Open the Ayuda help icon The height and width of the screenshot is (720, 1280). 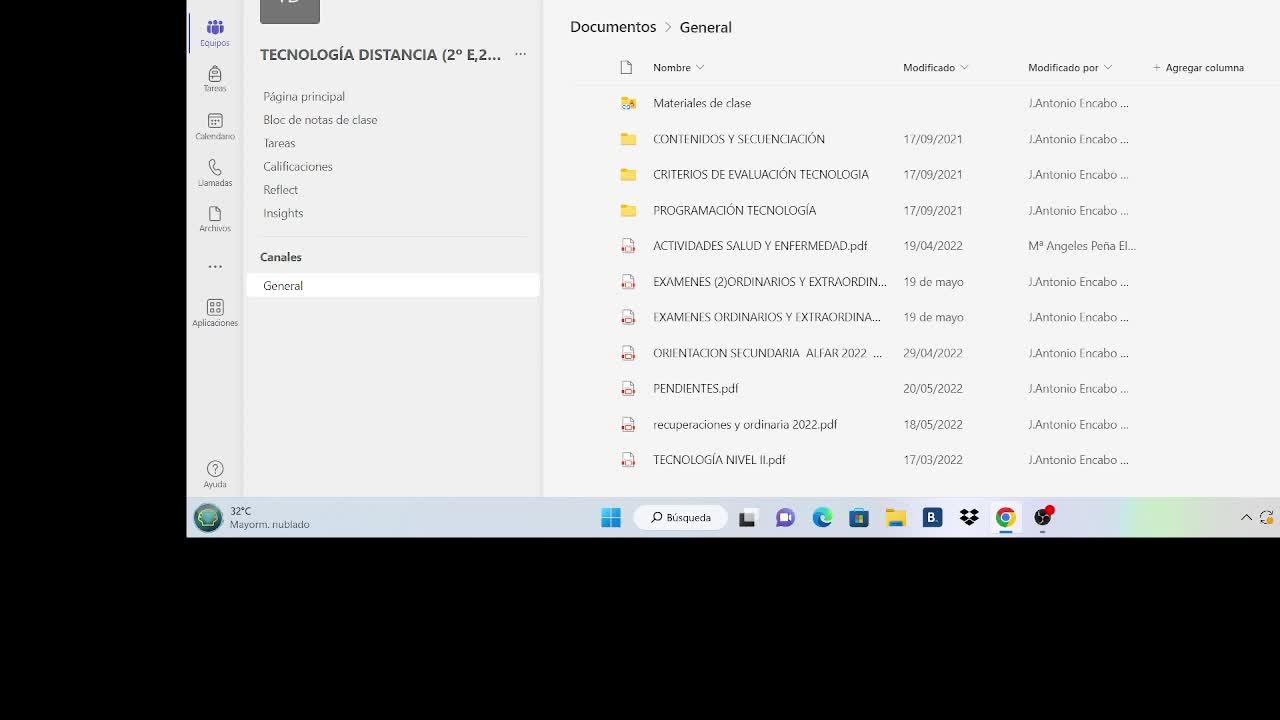pos(215,474)
